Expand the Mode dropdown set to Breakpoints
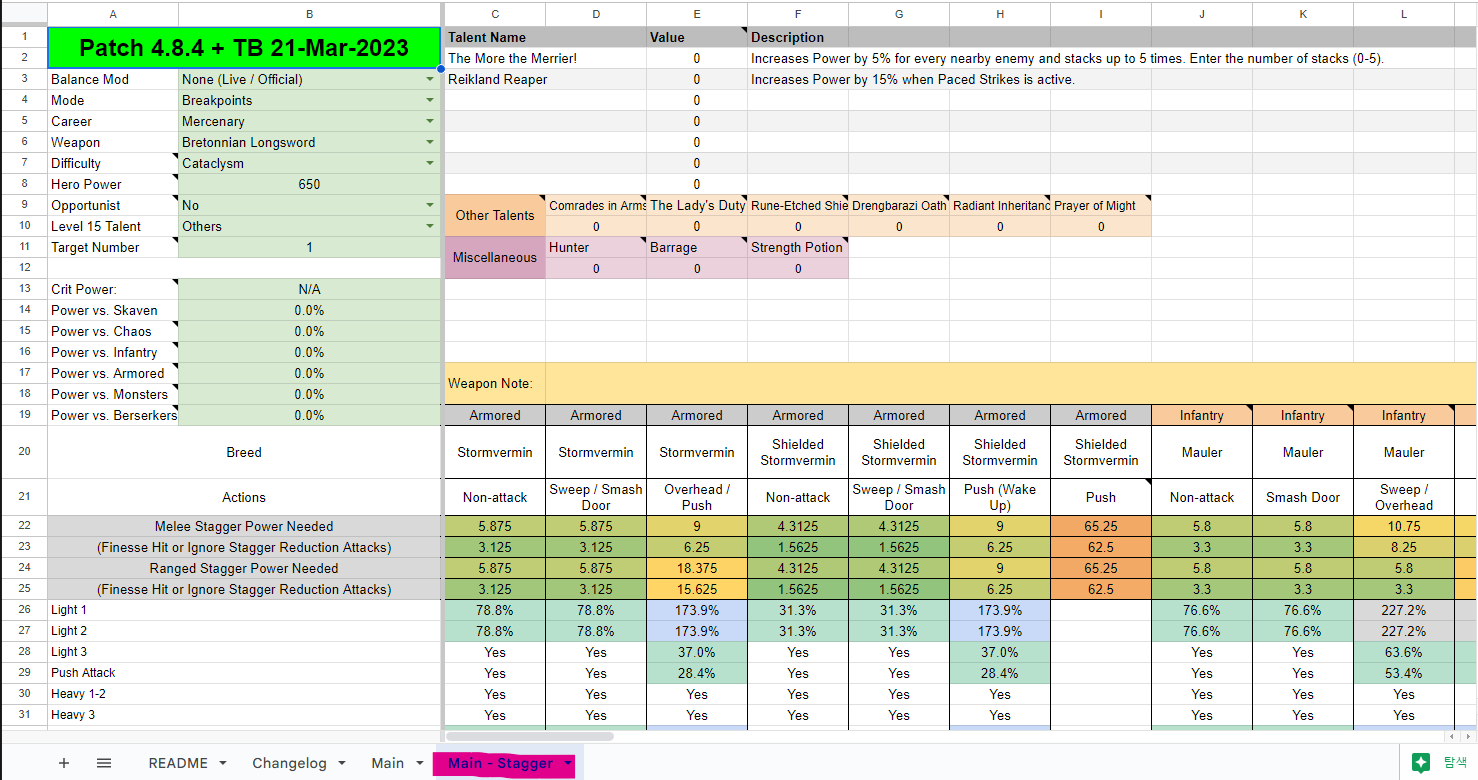Viewport: 1478px width, 780px height. [x=430, y=100]
